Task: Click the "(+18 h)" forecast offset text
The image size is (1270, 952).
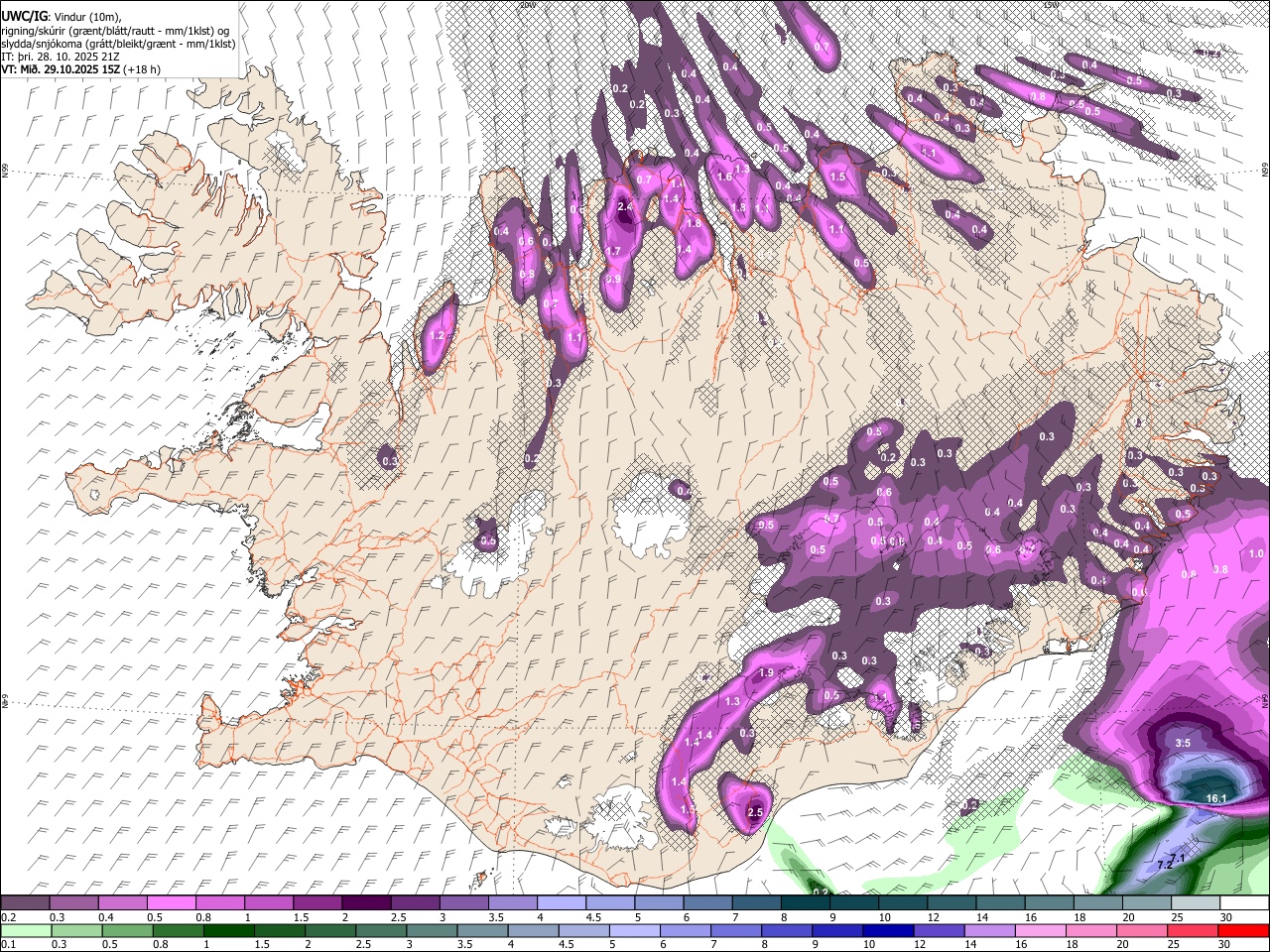Action: click(142, 69)
